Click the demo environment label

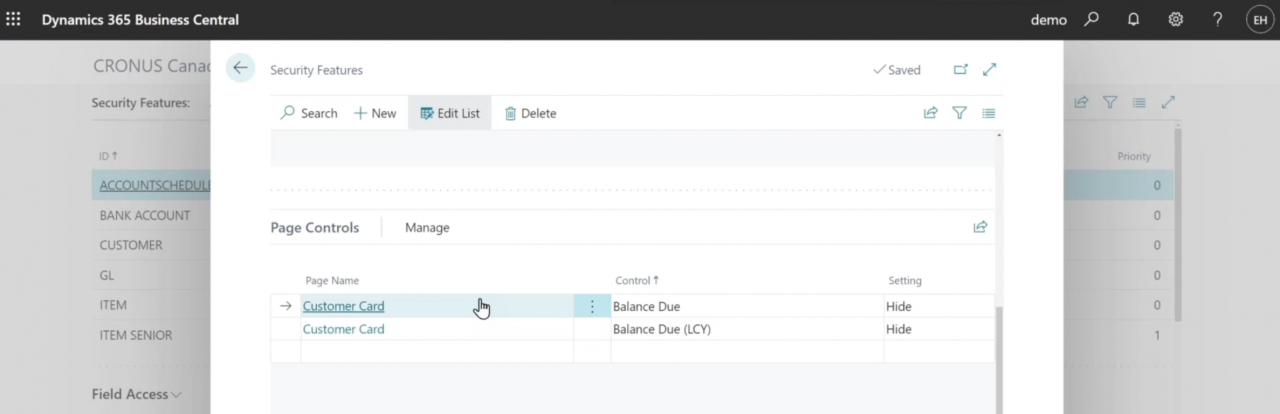[x=1049, y=20]
